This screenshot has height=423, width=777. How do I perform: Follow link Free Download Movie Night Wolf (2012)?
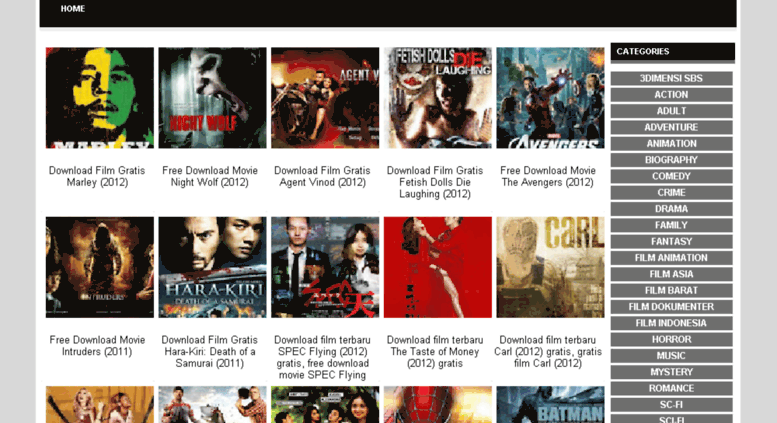tap(210, 176)
